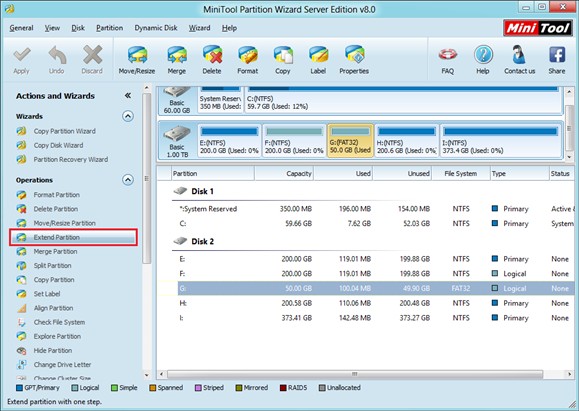Choose Check File System operation
This screenshot has height=411, width=579.
tap(51, 322)
